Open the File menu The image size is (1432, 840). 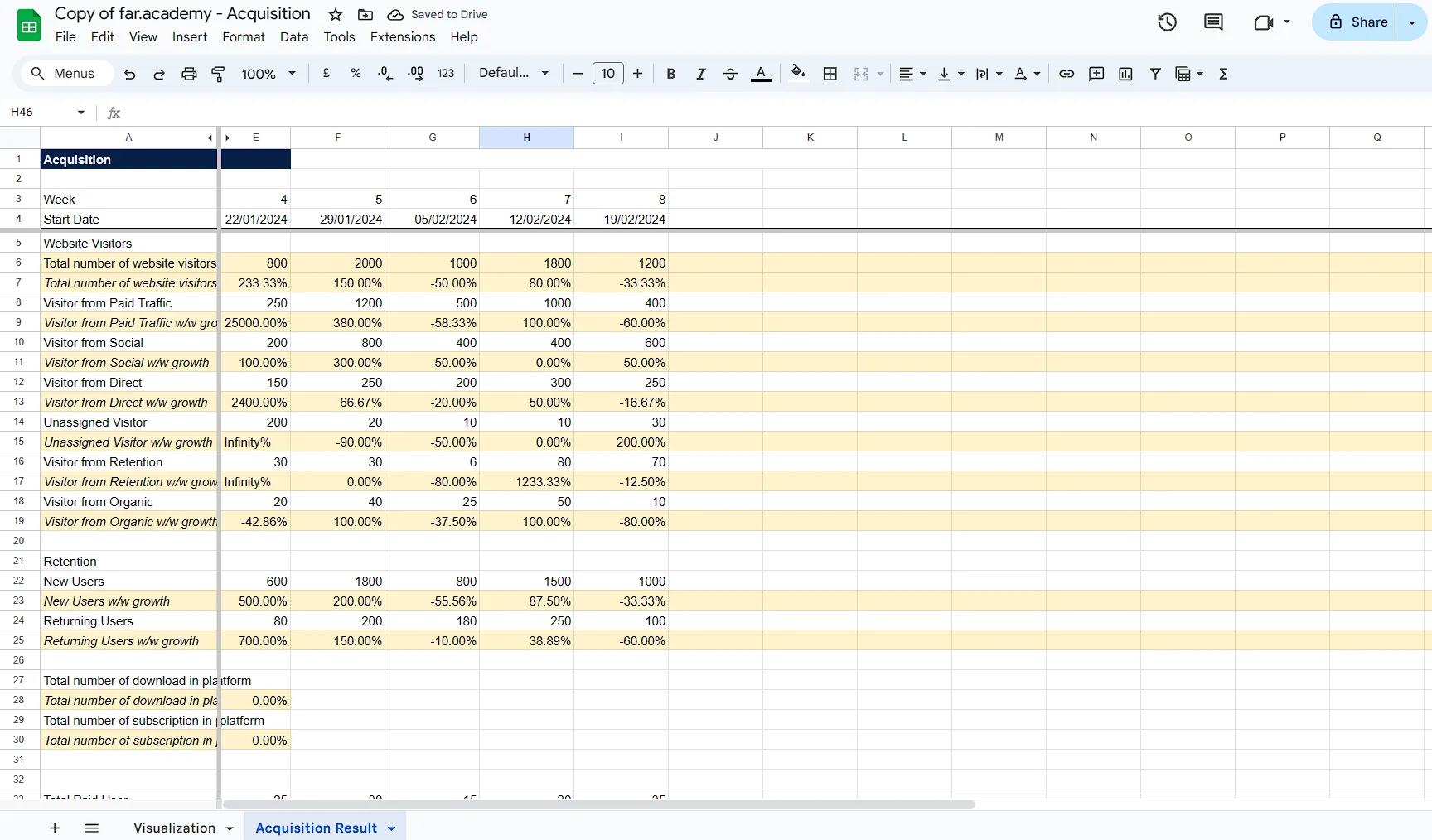coord(65,37)
